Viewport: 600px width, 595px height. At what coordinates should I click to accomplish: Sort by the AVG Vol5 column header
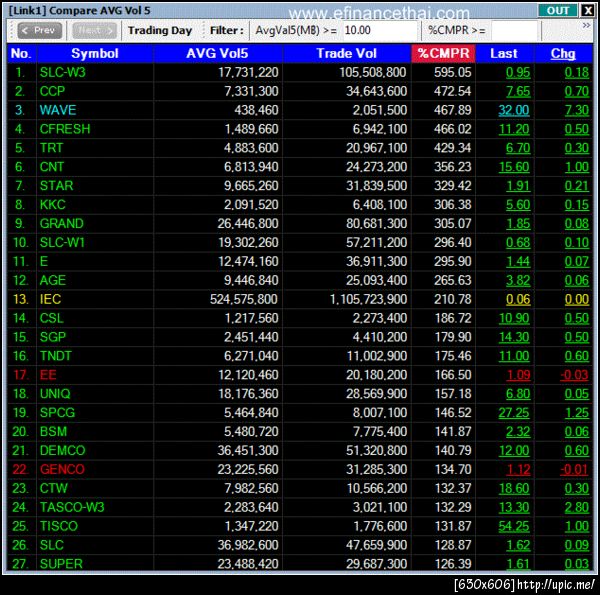pyautogui.click(x=217, y=53)
